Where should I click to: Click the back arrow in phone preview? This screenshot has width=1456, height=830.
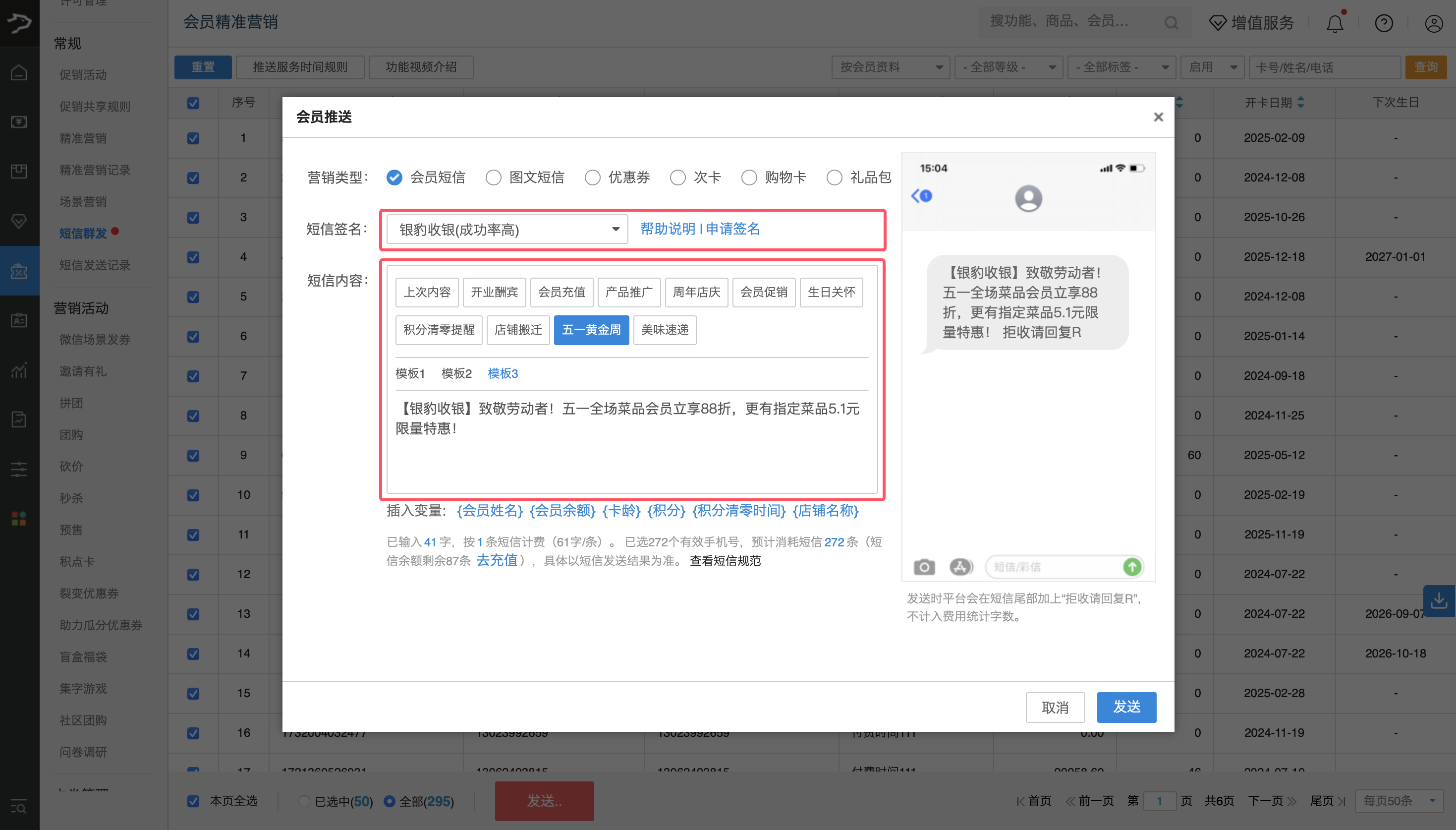point(916,196)
